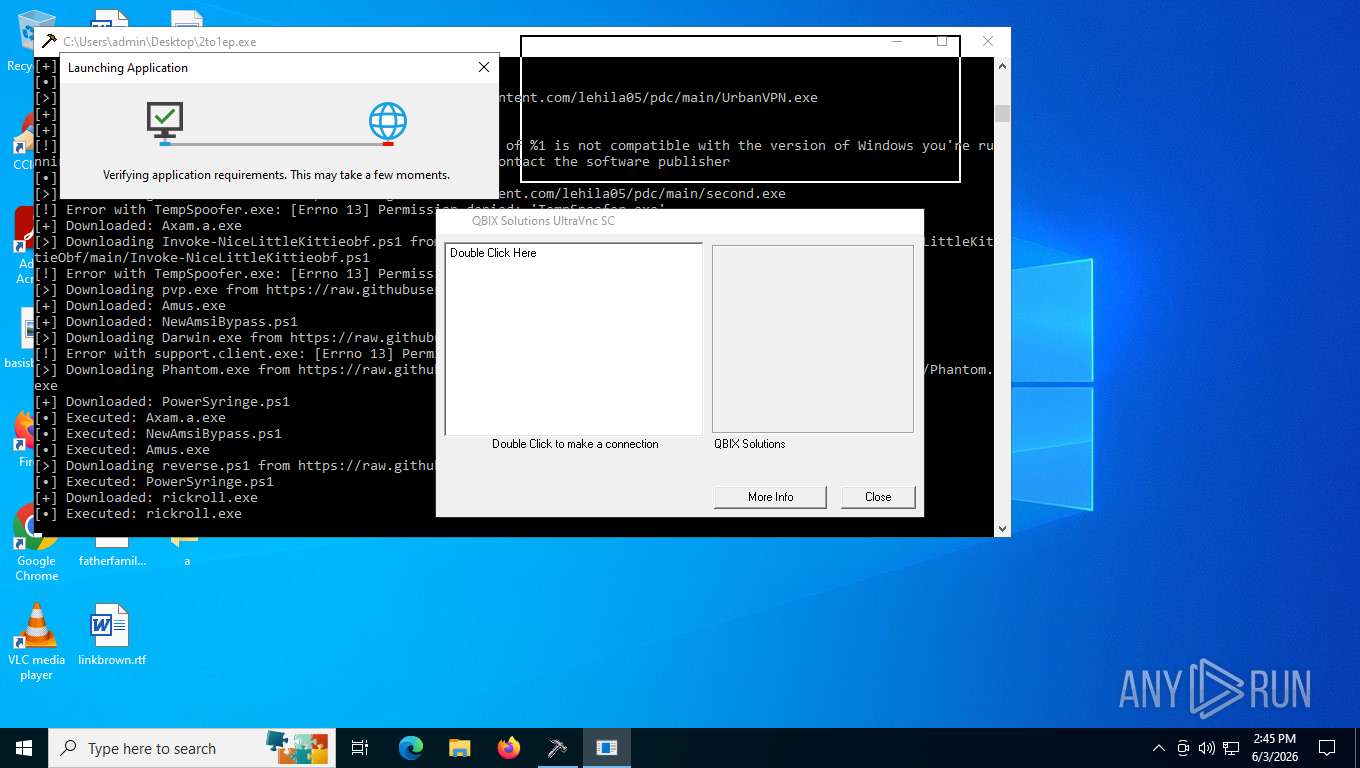Click the console path title 2to1ep.exe

point(160,42)
